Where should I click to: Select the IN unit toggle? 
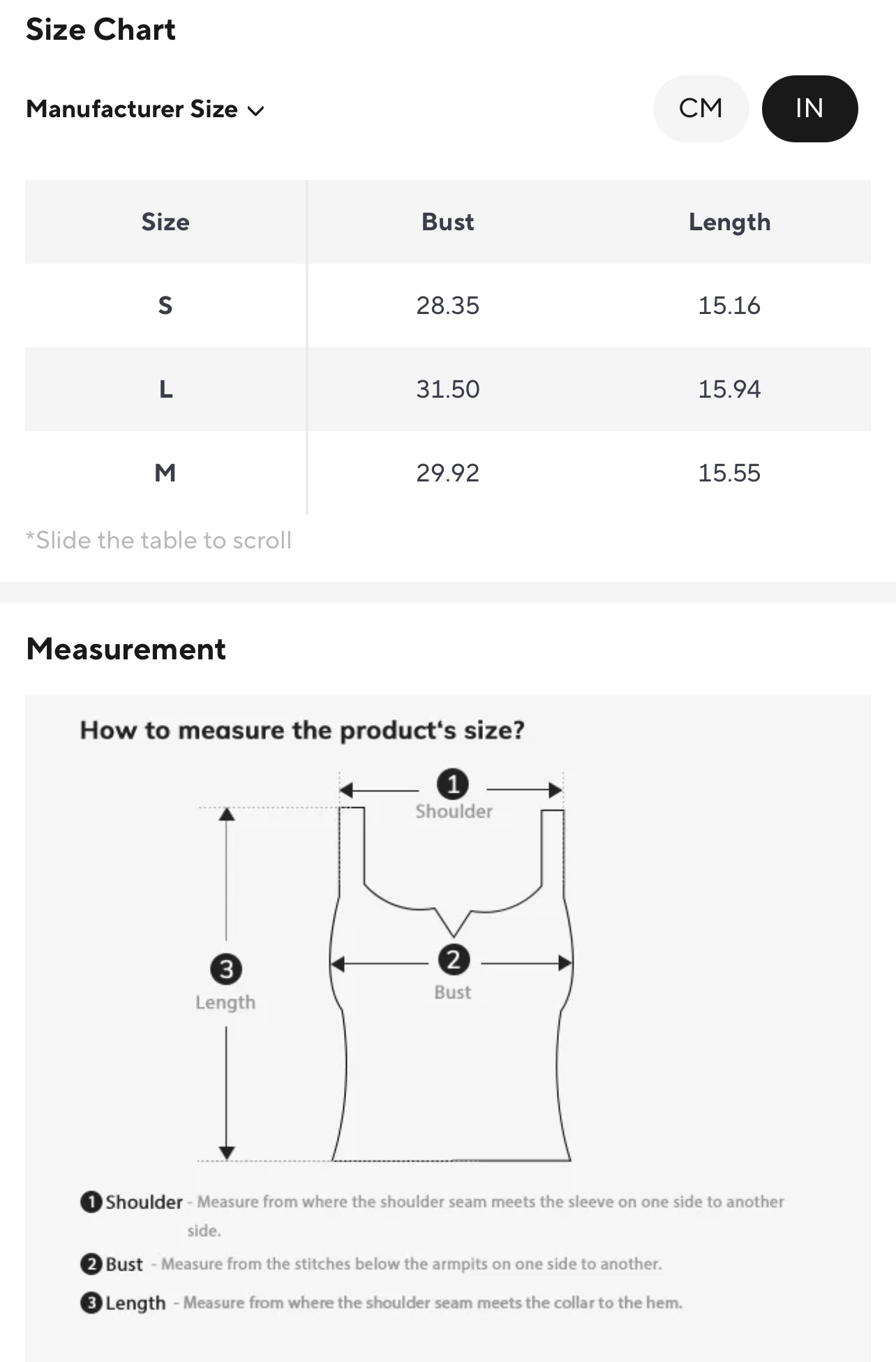809,109
